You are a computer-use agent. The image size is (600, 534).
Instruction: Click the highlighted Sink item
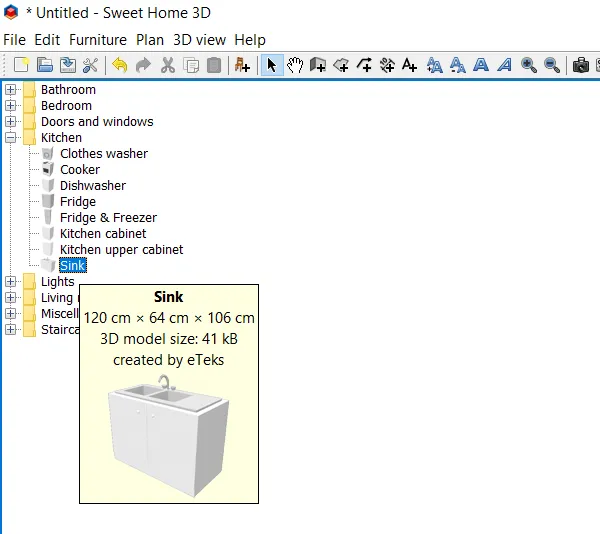coord(73,265)
